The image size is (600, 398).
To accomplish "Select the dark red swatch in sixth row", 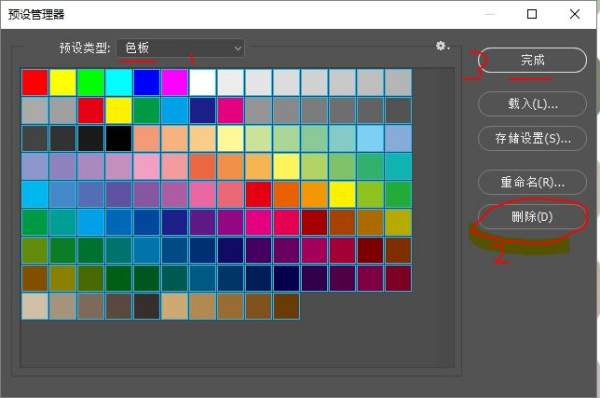I will pyautogui.click(x=314, y=222).
